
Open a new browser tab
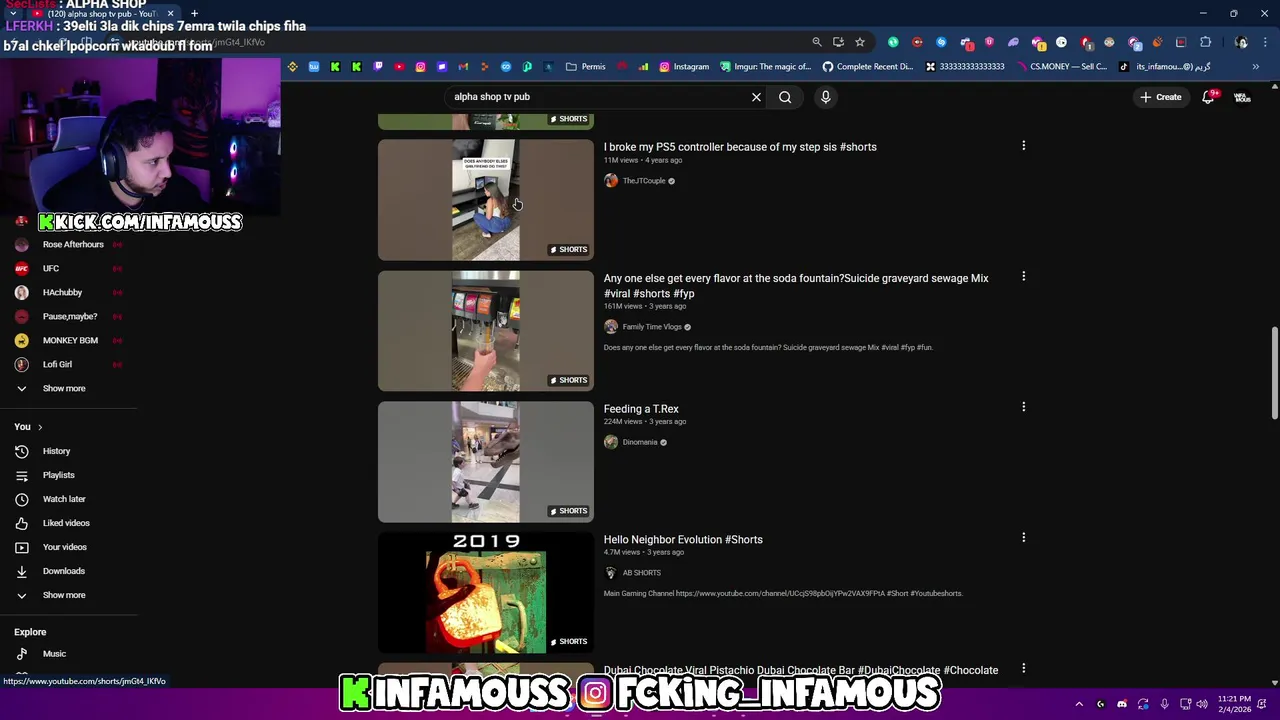click(194, 14)
